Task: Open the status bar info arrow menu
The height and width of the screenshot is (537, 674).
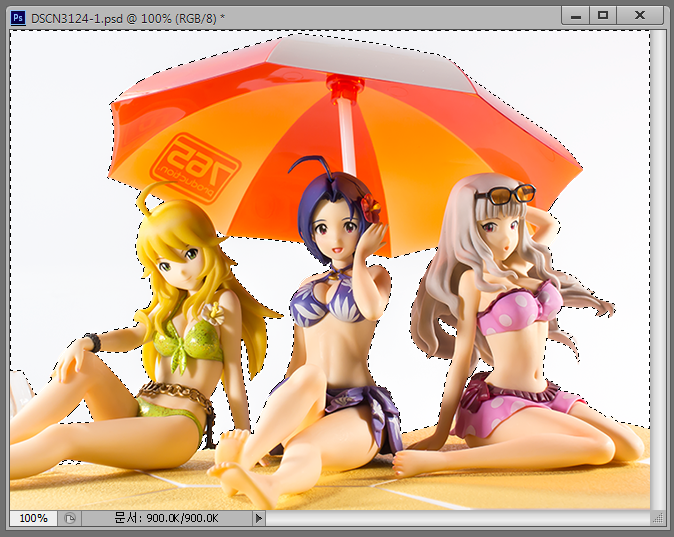Action: point(259,518)
